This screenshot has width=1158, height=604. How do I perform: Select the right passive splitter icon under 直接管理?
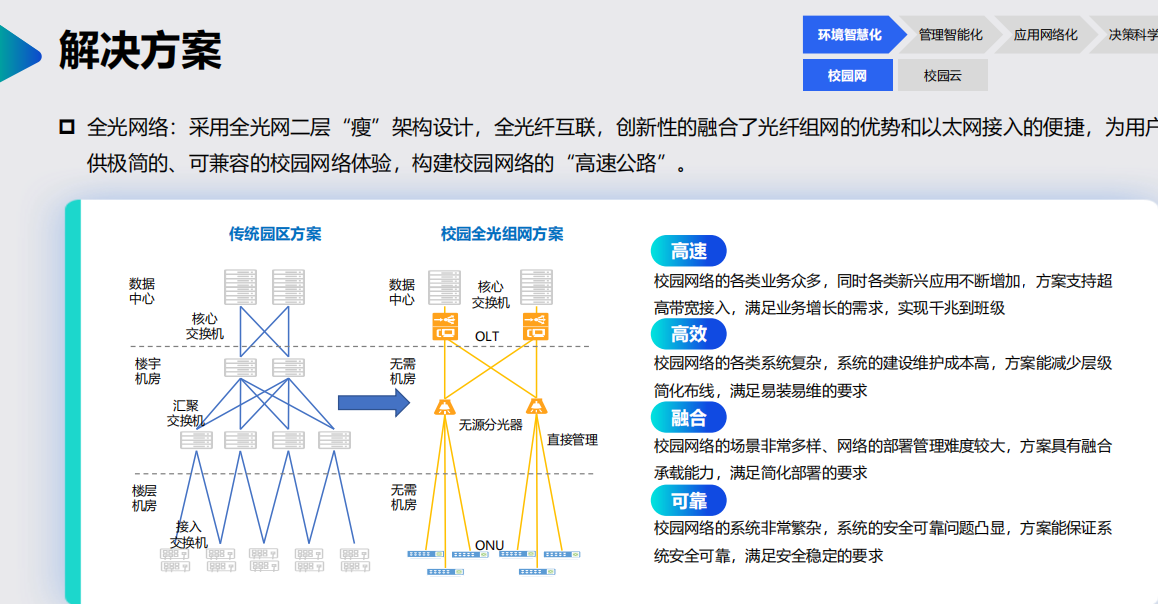coord(537,406)
